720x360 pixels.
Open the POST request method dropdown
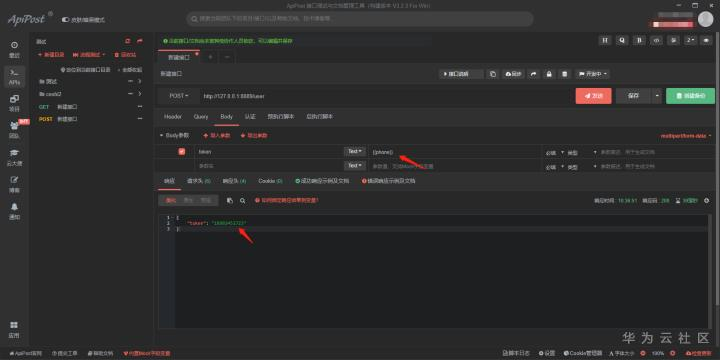(179, 96)
